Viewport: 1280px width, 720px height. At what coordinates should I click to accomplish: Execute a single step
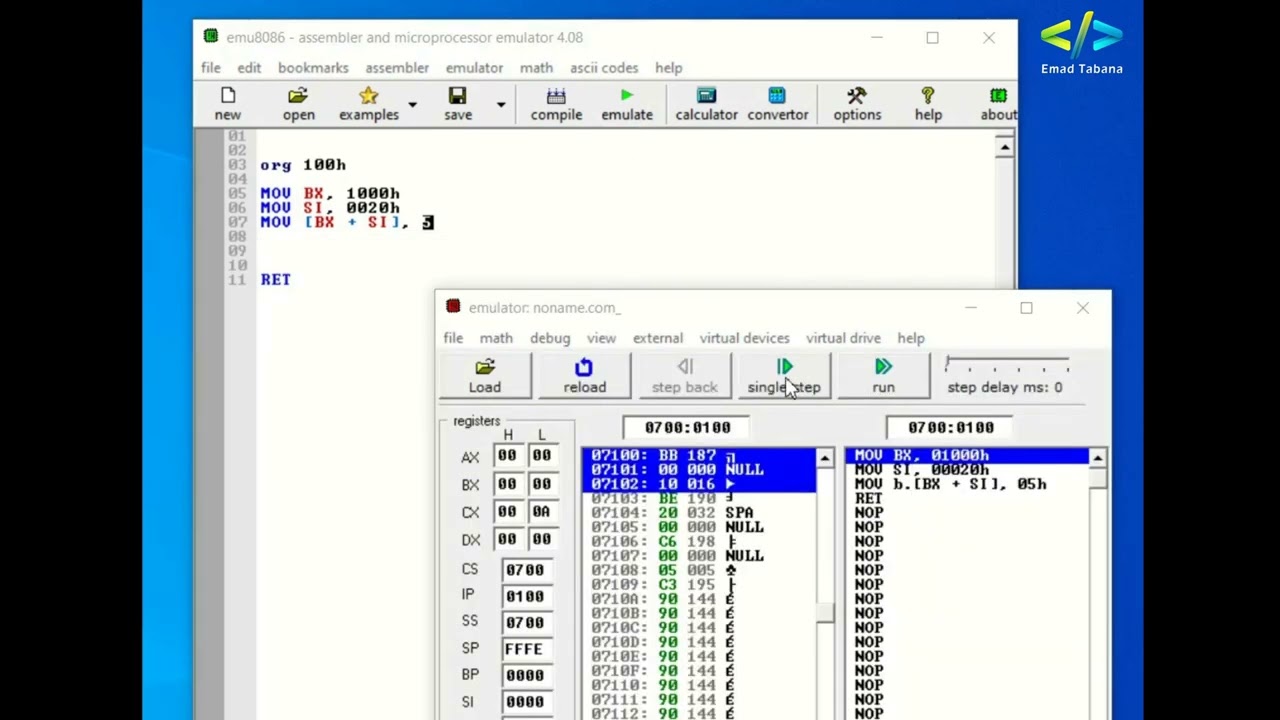(784, 375)
